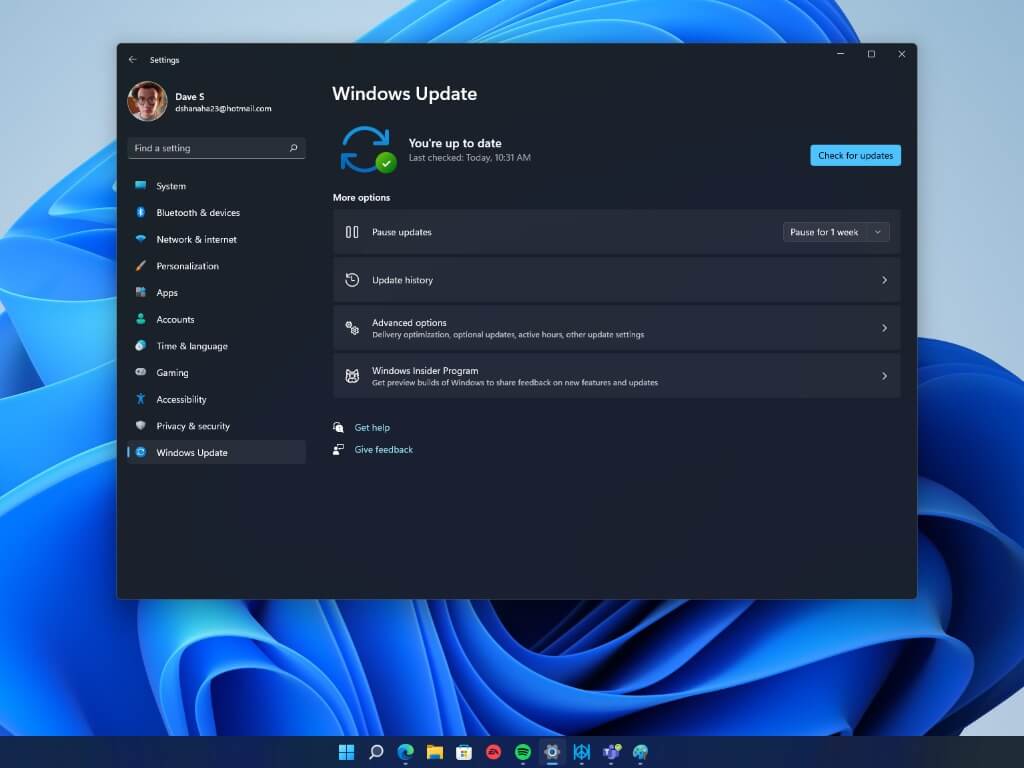1024x768 pixels.
Task: Click the Pause updates pause icon
Action: point(352,232)
